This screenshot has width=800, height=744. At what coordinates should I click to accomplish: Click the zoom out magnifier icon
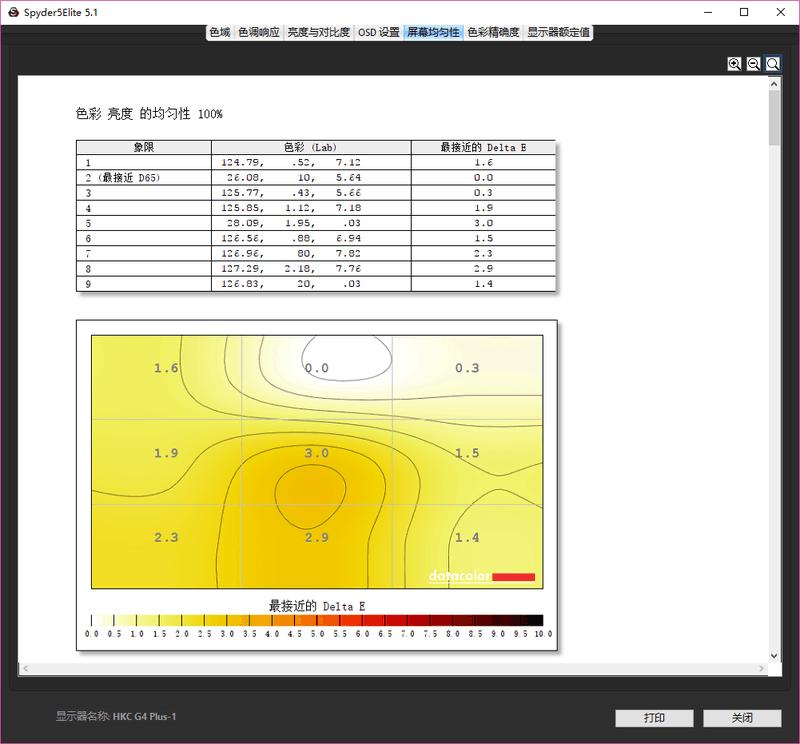(x=754, y=63)
